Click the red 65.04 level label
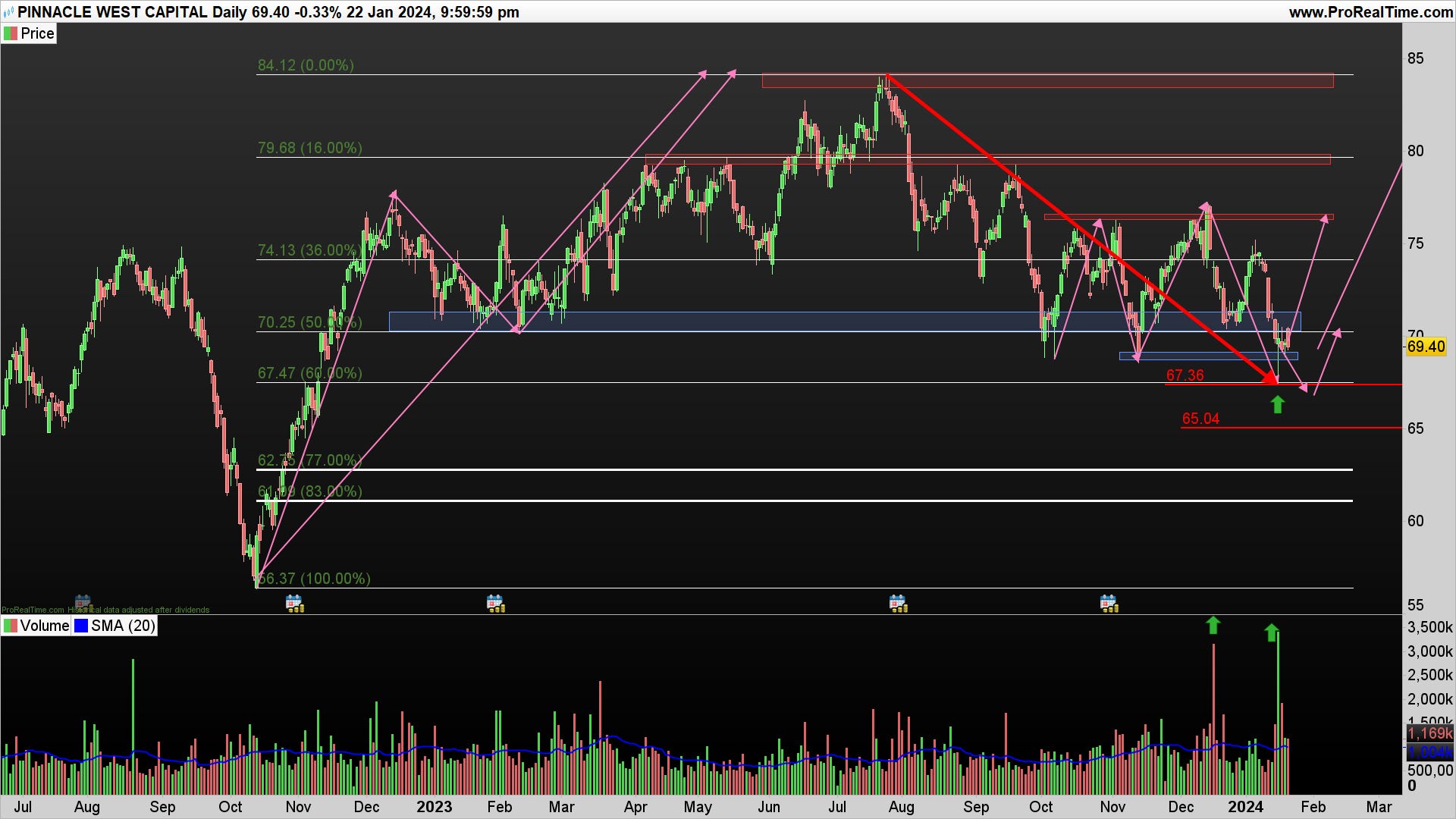 pos(1200,419)
